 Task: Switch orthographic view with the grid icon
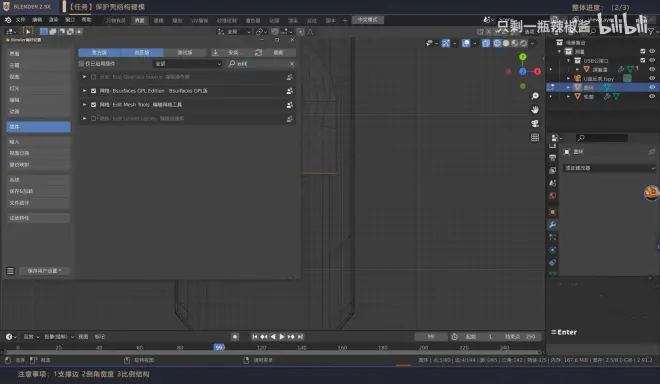[x=535, y=137]
